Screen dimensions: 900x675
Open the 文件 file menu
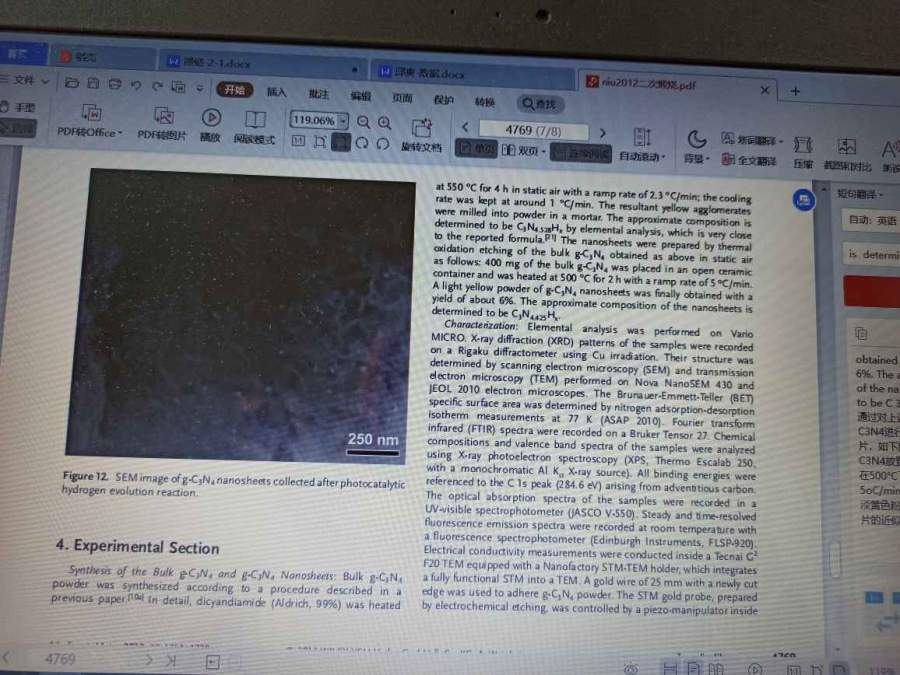(x=26, y=80)
